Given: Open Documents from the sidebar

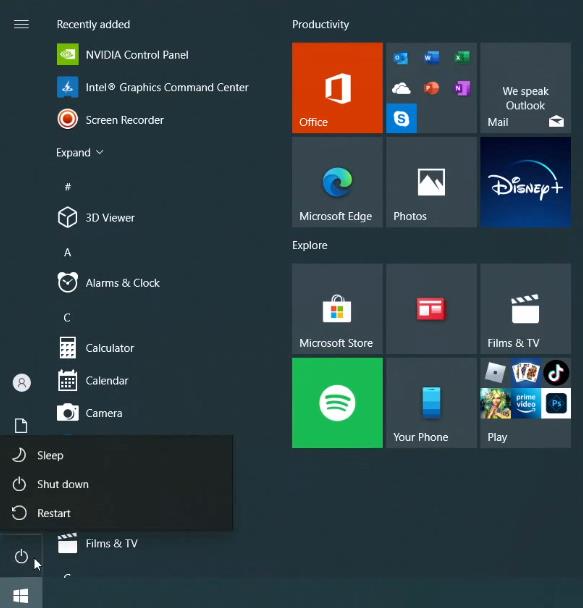Looking at the screenshot, I should point(21,425).
